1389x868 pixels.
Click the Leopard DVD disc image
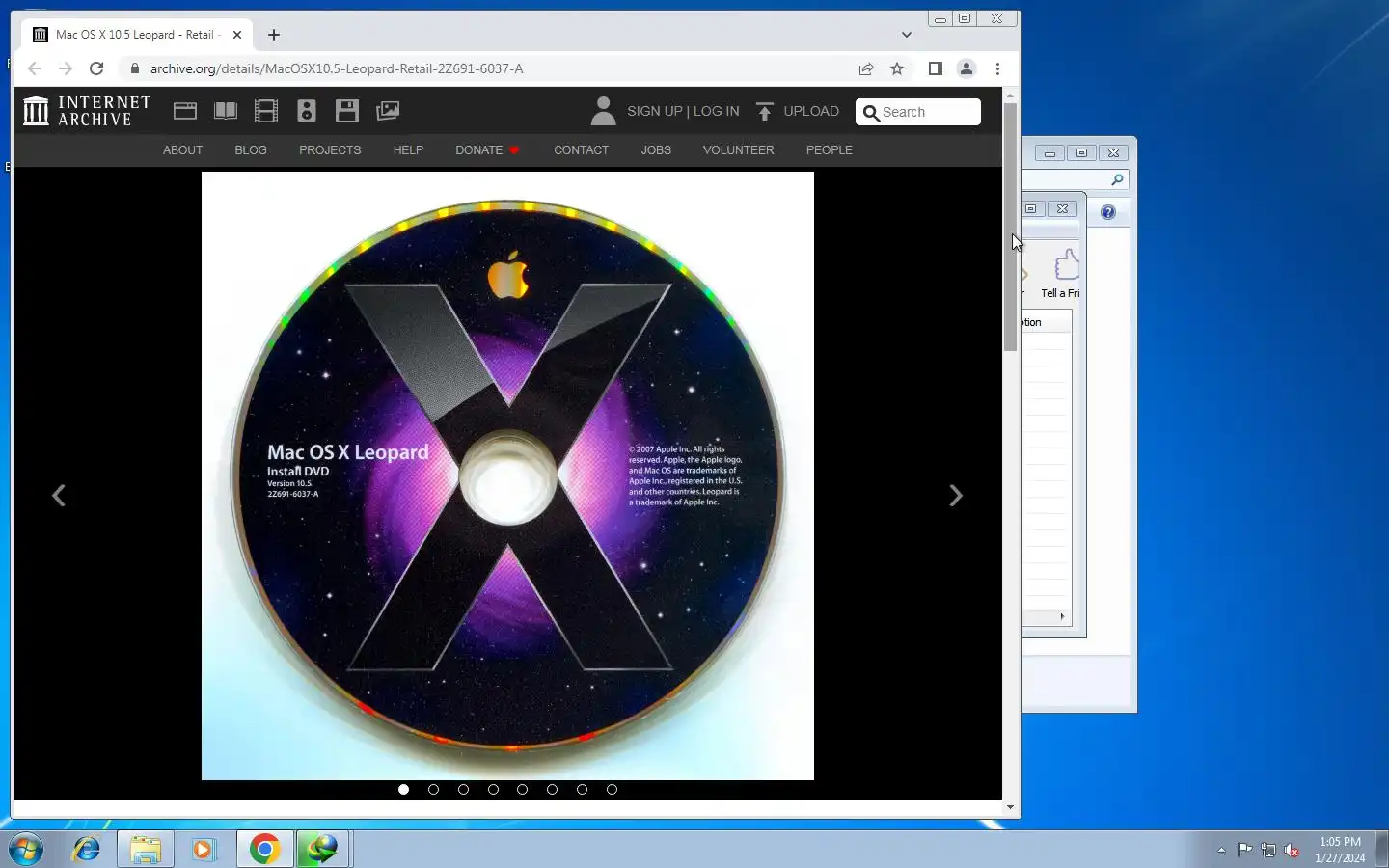[507, 475]
